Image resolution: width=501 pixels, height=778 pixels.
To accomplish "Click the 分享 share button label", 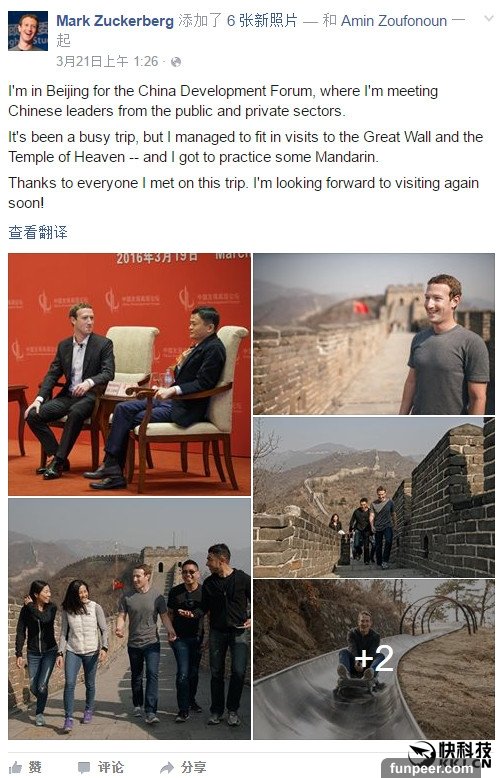I will [193, 767].
